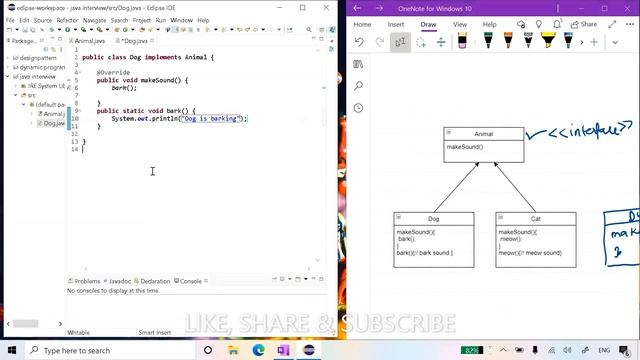Open OneNote Help tab
Image resolution: width=640 pixels, height=360 pixels.
tap(489, 24)
